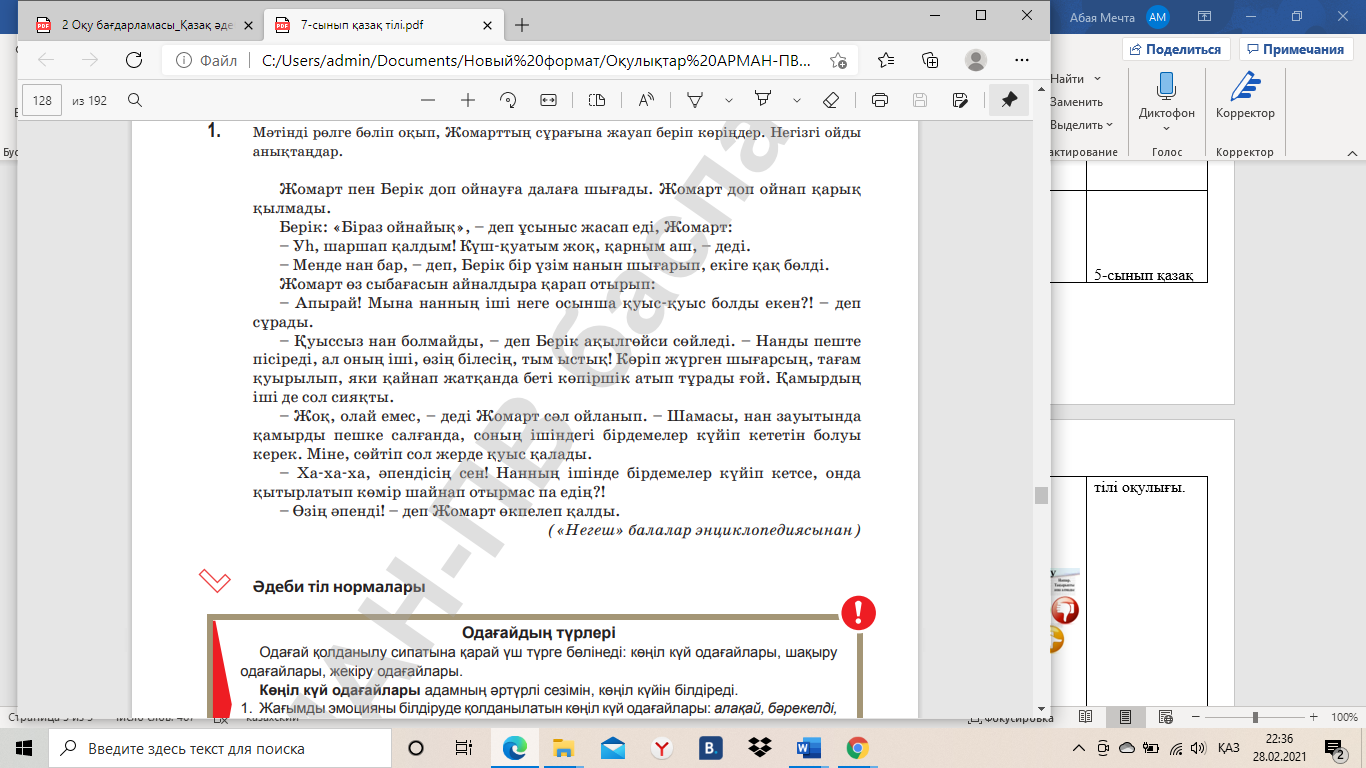The width and height of the screenshot is (1366, 768).
Task: Click the red exclamation mark icon
Action: [x=859, y=613]
